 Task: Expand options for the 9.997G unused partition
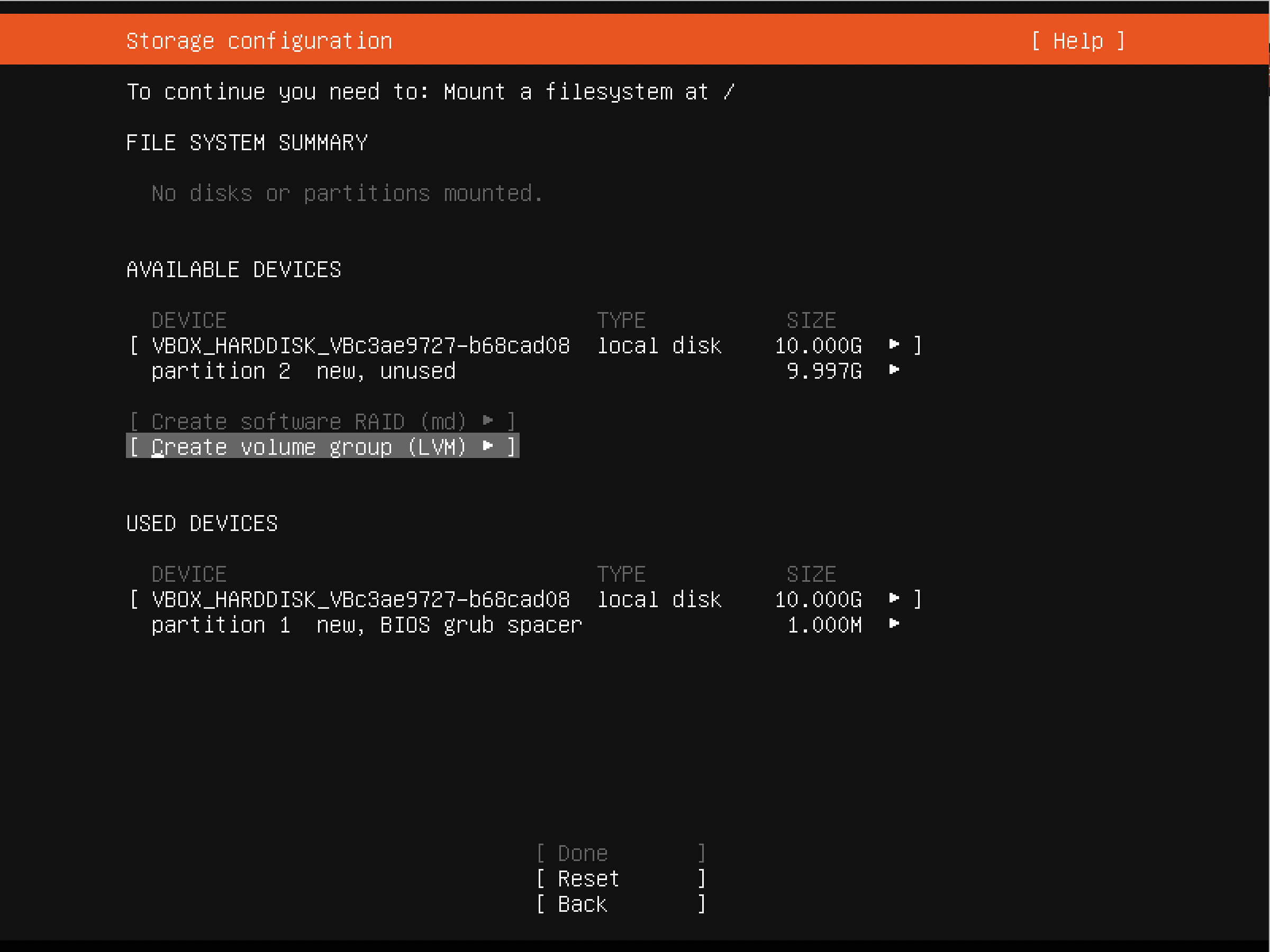click(x=893, y=370)
